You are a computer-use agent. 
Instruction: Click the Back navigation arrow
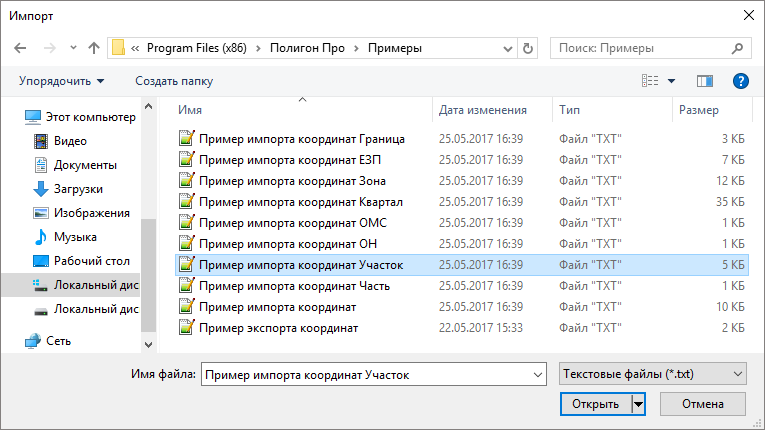[21, 48]
